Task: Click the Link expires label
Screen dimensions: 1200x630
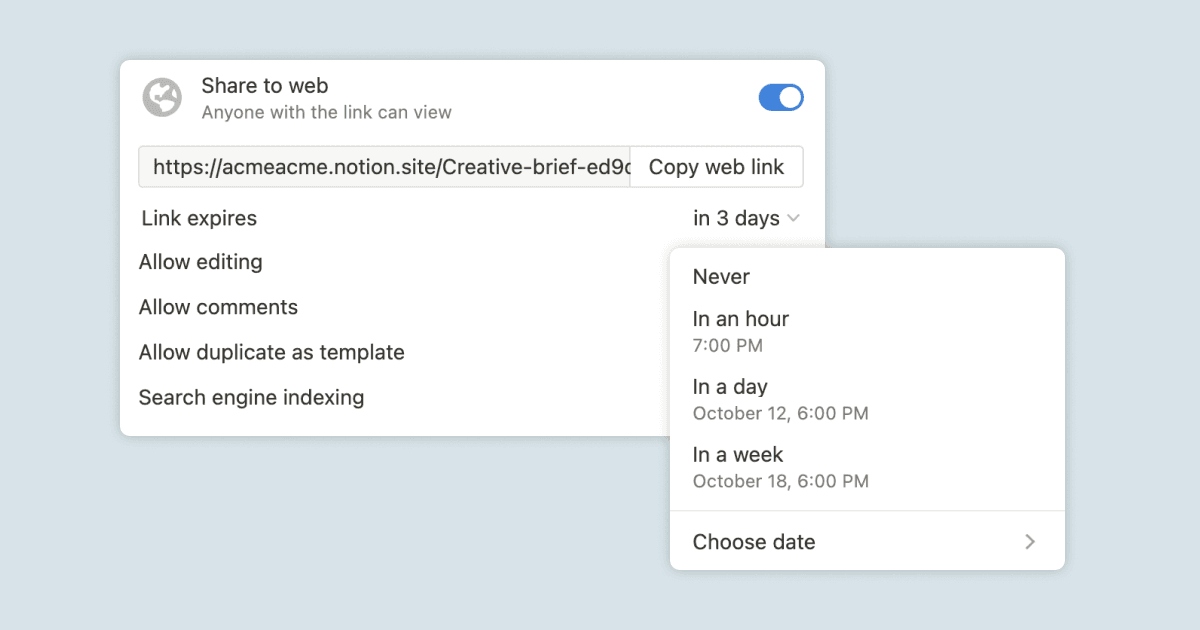Action: [197, 218]
